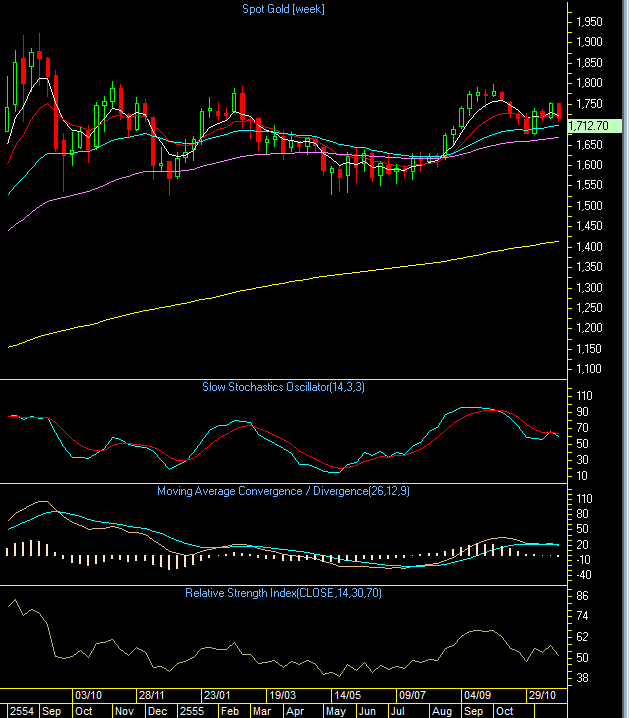This screenshot has height=718, width=629.
Task: Click the 1,100 price axis label
Action: click(x=591, y=369)
